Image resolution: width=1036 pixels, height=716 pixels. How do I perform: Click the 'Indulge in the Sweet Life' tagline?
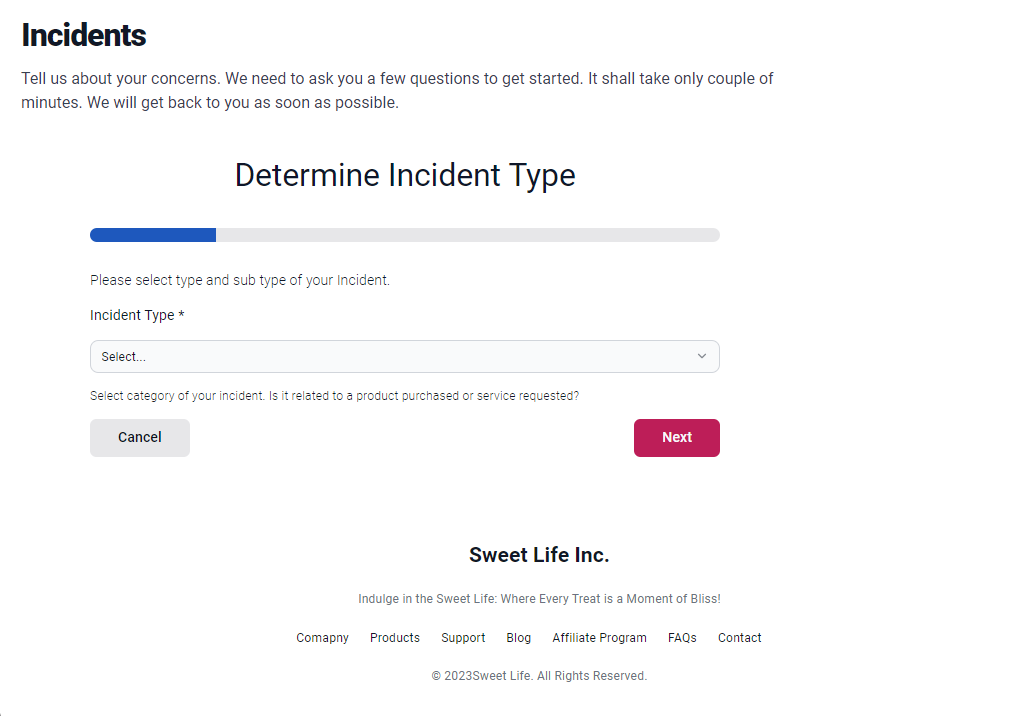point(539,599)
